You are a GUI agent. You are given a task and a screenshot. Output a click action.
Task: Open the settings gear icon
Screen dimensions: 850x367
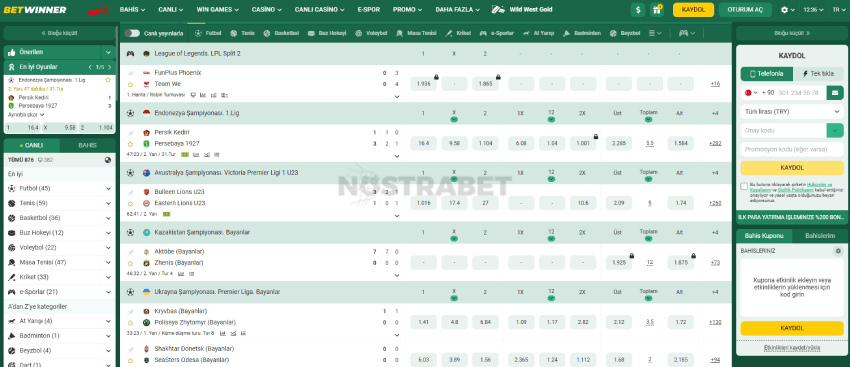(784, 10)
